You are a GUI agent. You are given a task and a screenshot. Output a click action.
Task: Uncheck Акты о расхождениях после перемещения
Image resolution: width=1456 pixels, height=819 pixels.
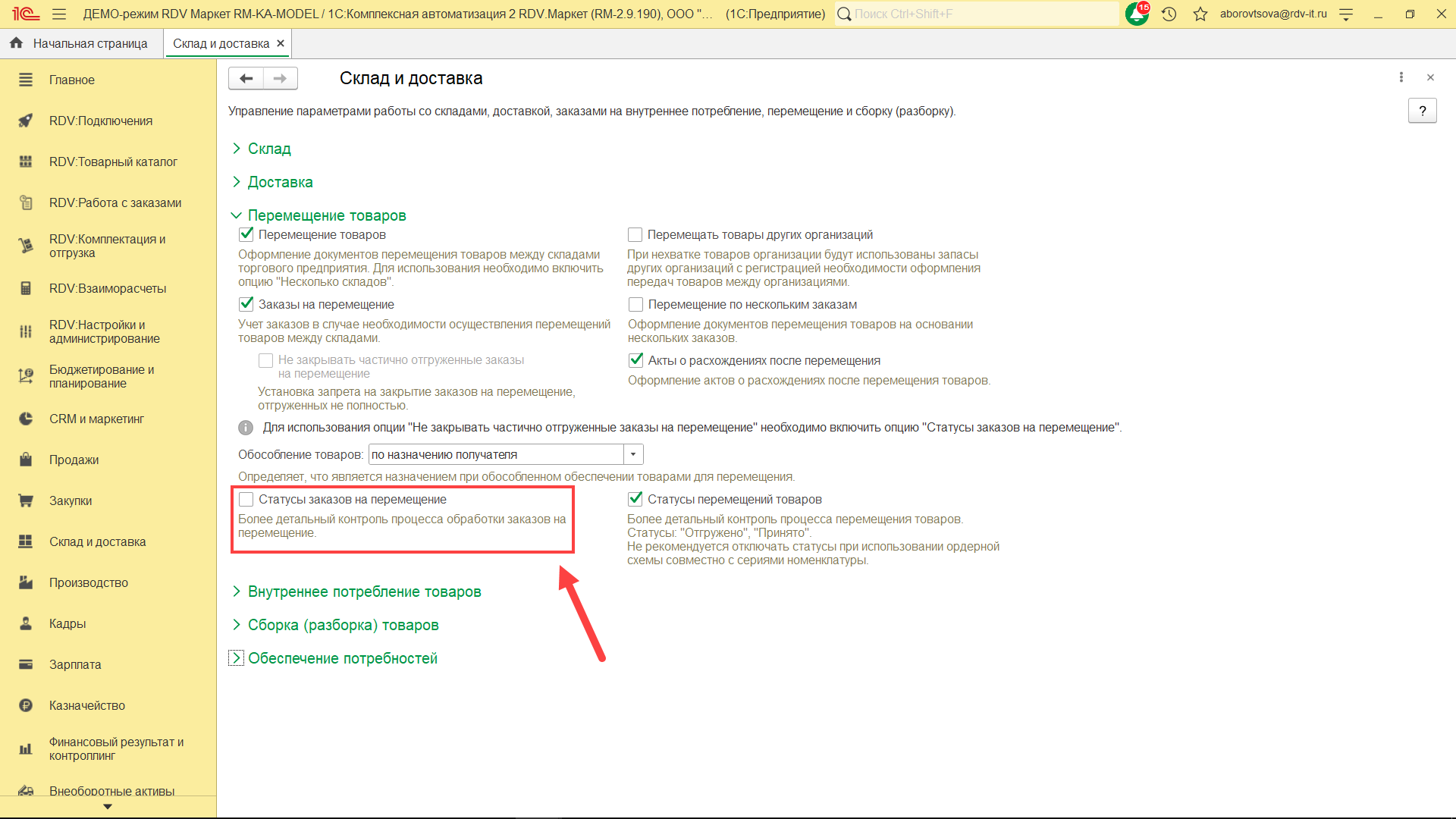[x=635, y=361]
